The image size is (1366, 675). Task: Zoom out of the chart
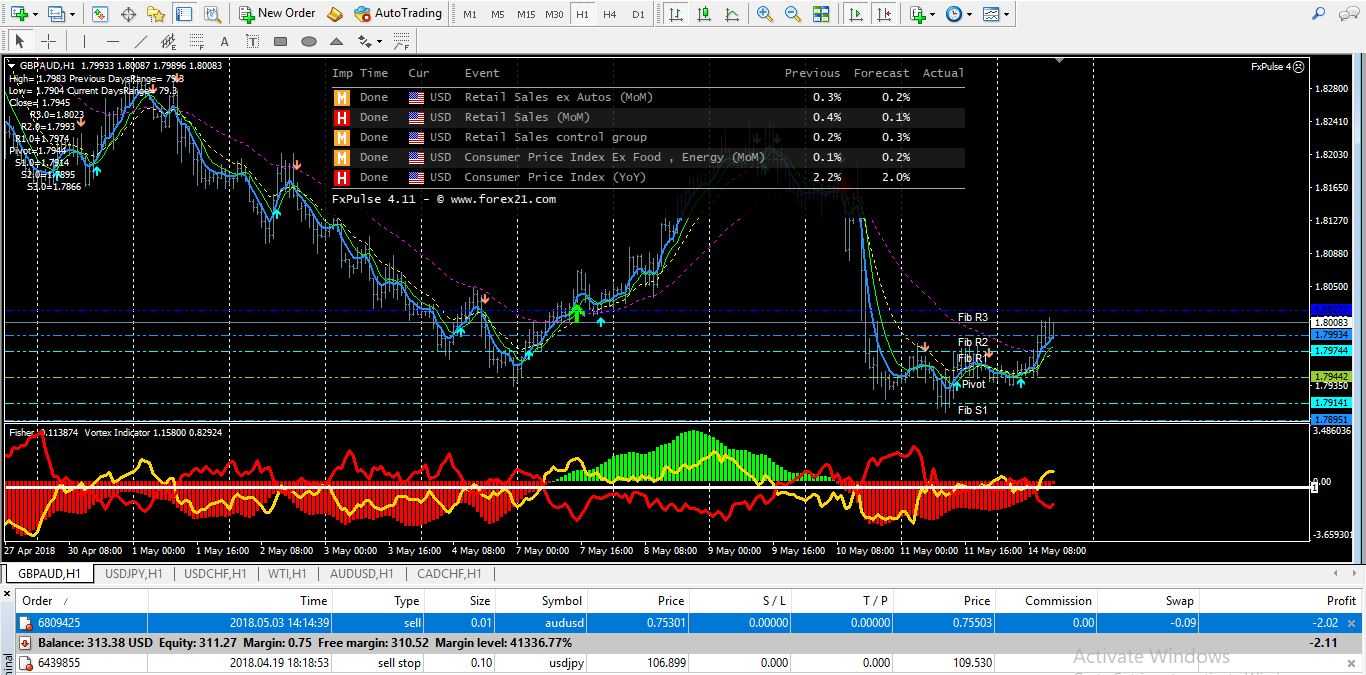click(793, 14)
